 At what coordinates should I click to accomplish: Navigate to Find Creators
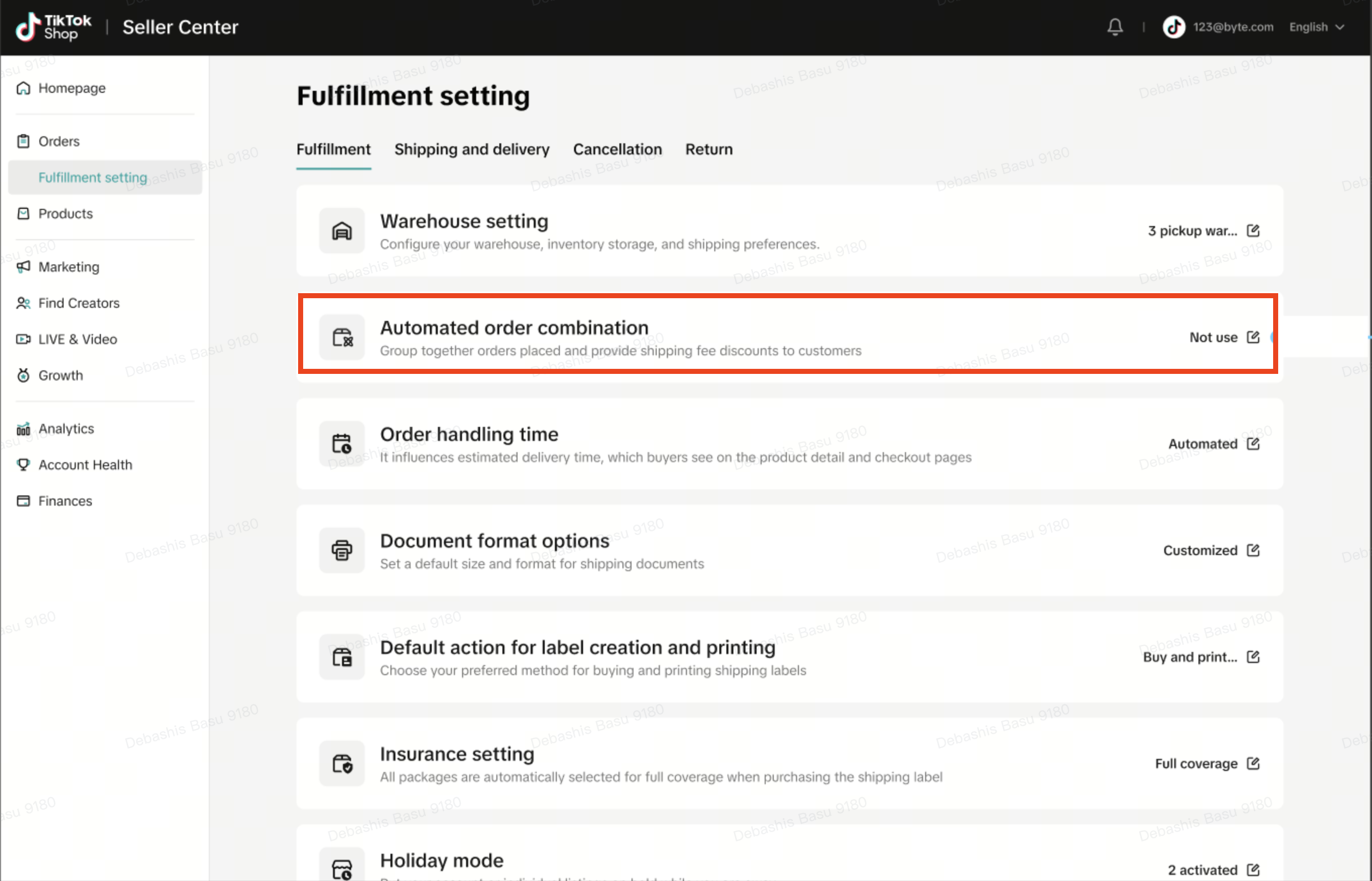tap(79, 303)
